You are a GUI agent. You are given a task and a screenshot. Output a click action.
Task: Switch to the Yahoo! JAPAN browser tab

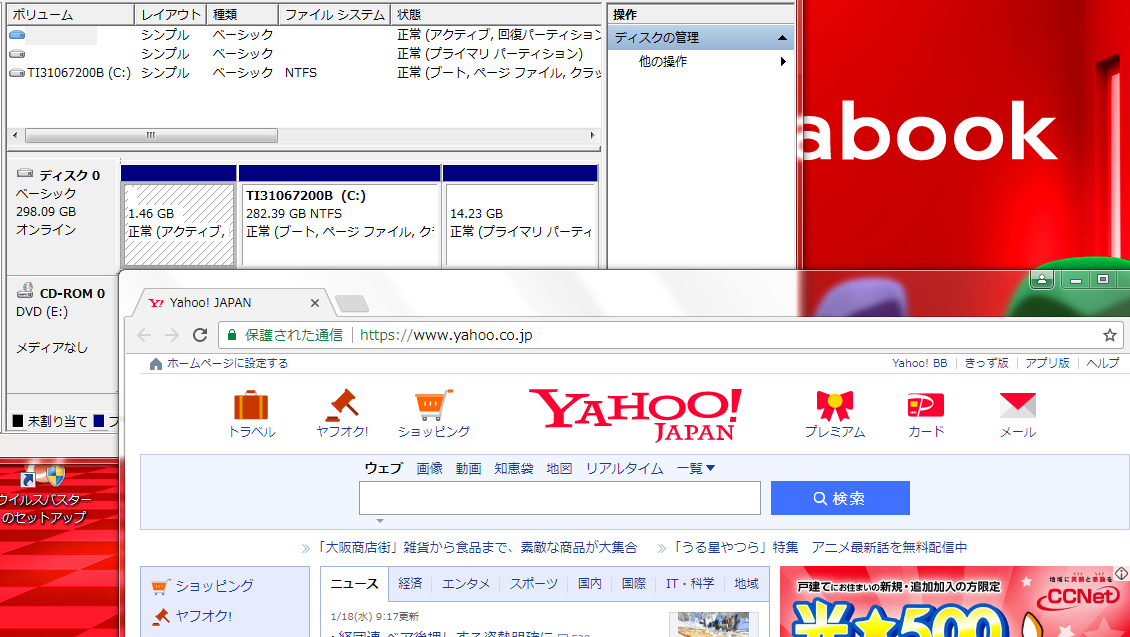coord(231,303)
